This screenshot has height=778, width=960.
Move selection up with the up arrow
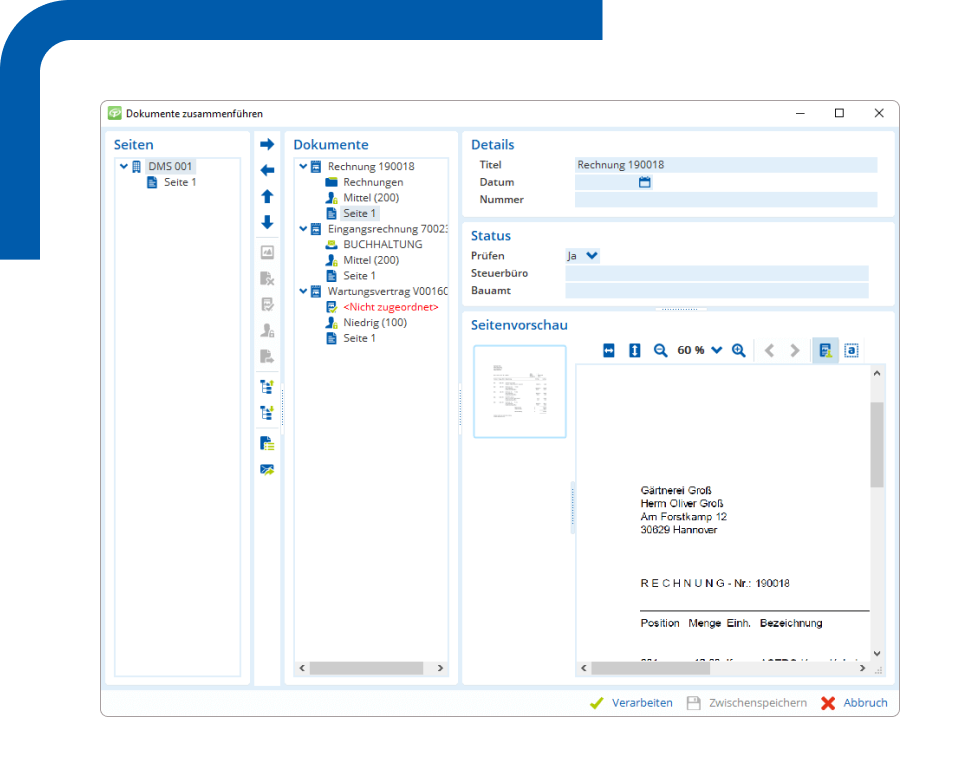tap(267, 197)
